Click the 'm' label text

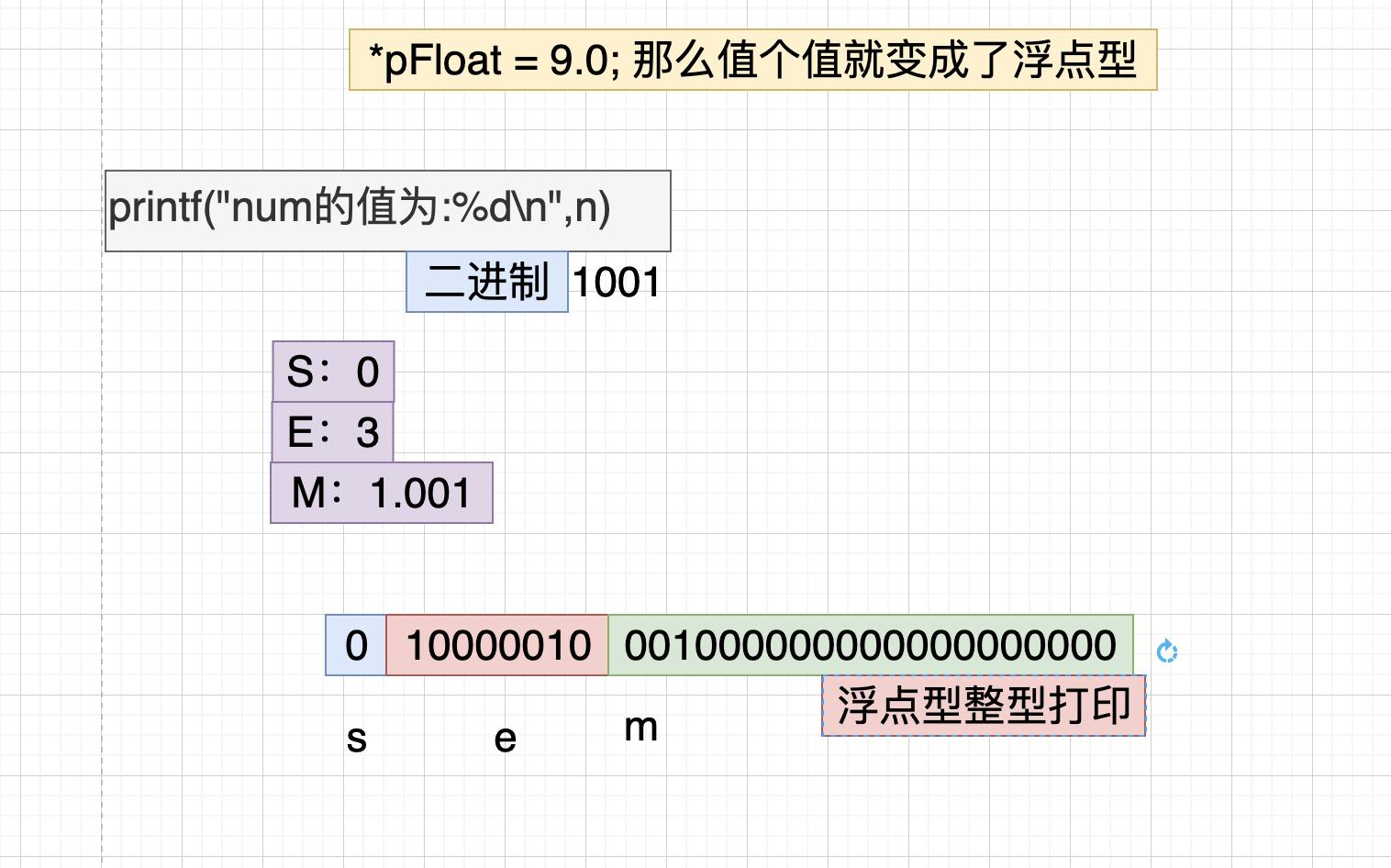click(640, 728)
